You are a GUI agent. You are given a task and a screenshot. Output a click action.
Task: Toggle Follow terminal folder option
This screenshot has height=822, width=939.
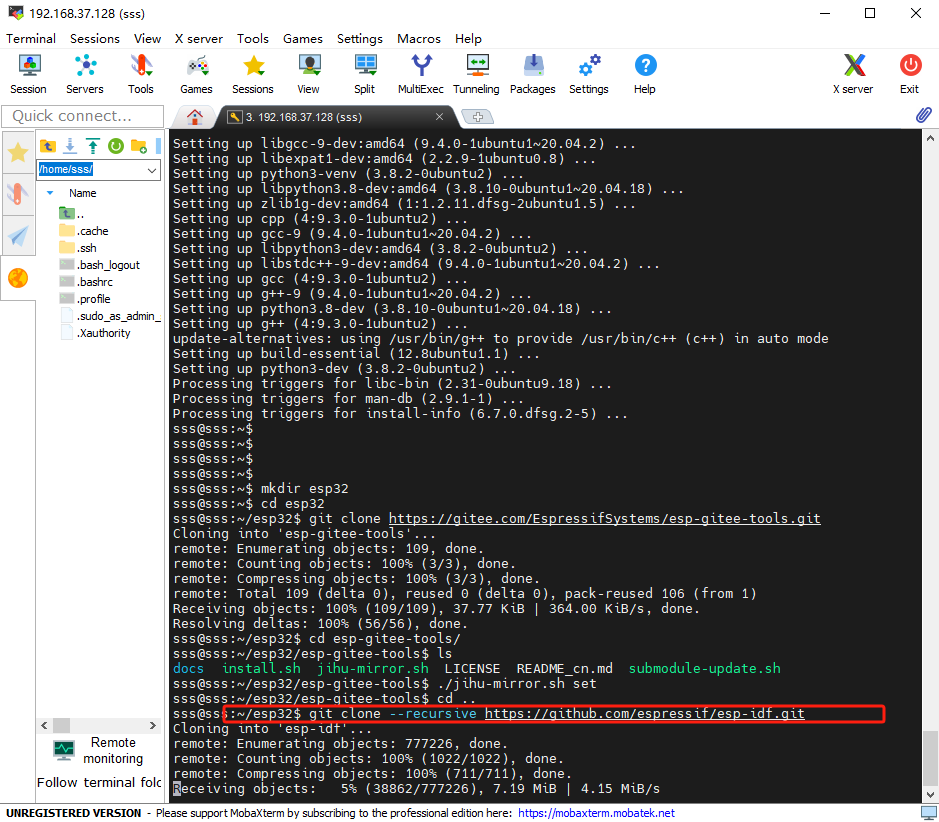point(99,782)
